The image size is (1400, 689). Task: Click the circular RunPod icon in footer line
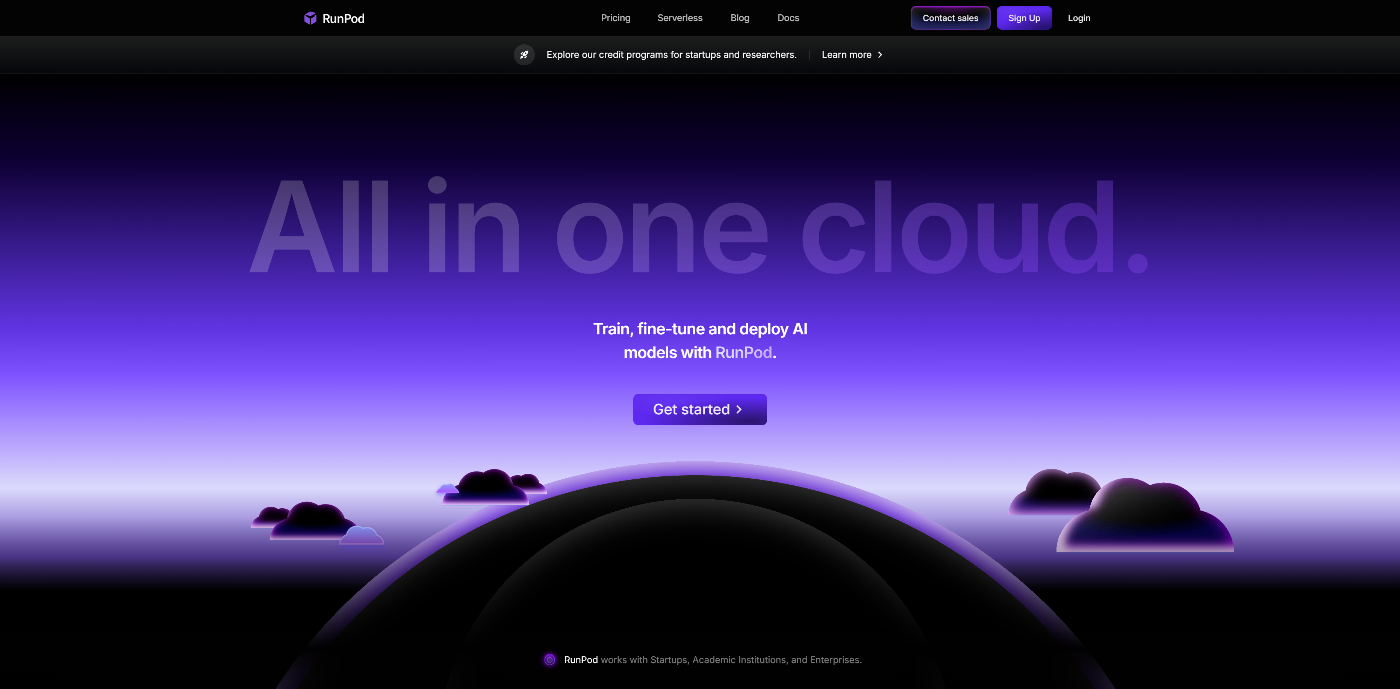click(549, 660)
